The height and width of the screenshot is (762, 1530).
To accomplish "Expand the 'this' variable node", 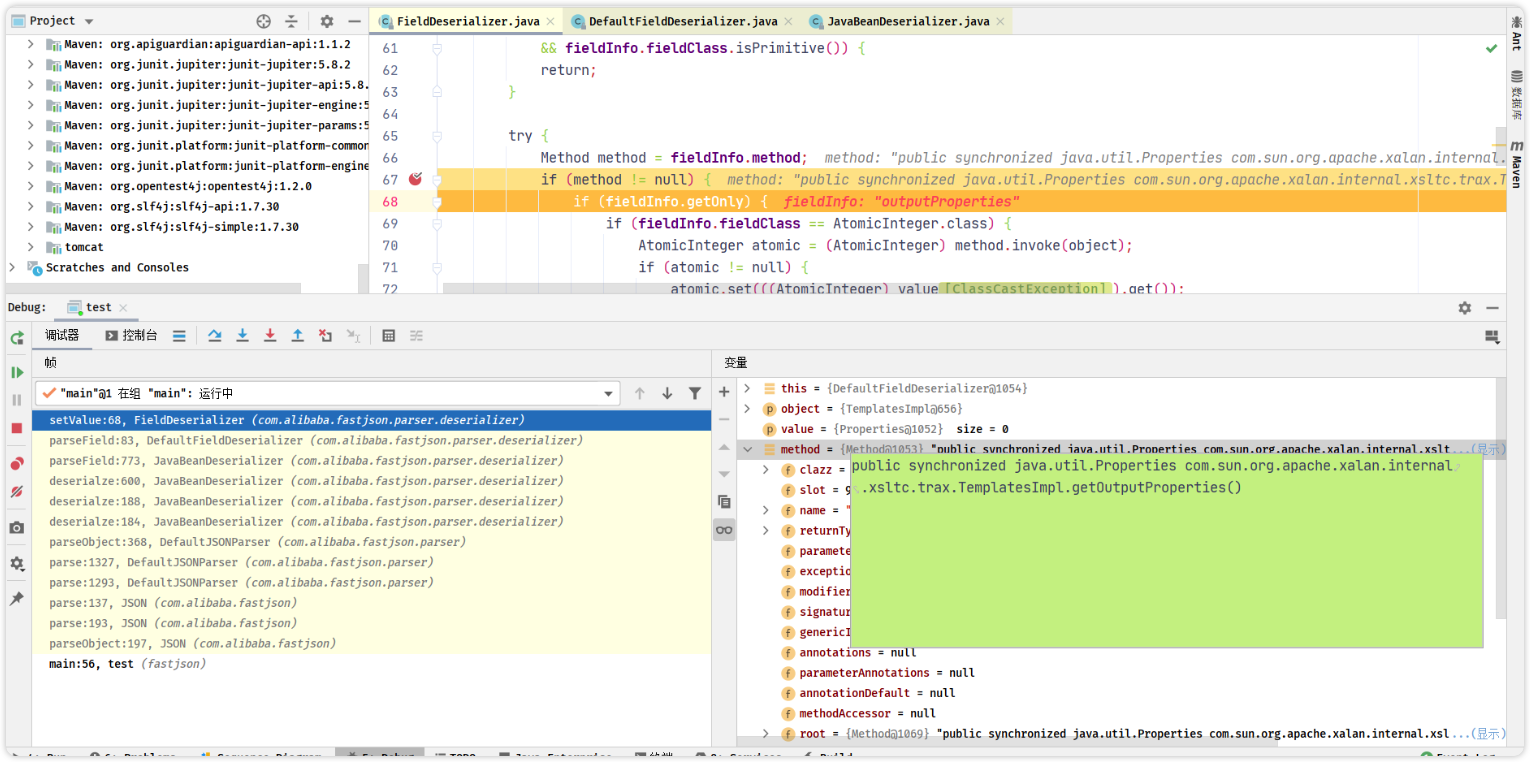I will click(x=747, y=388).
